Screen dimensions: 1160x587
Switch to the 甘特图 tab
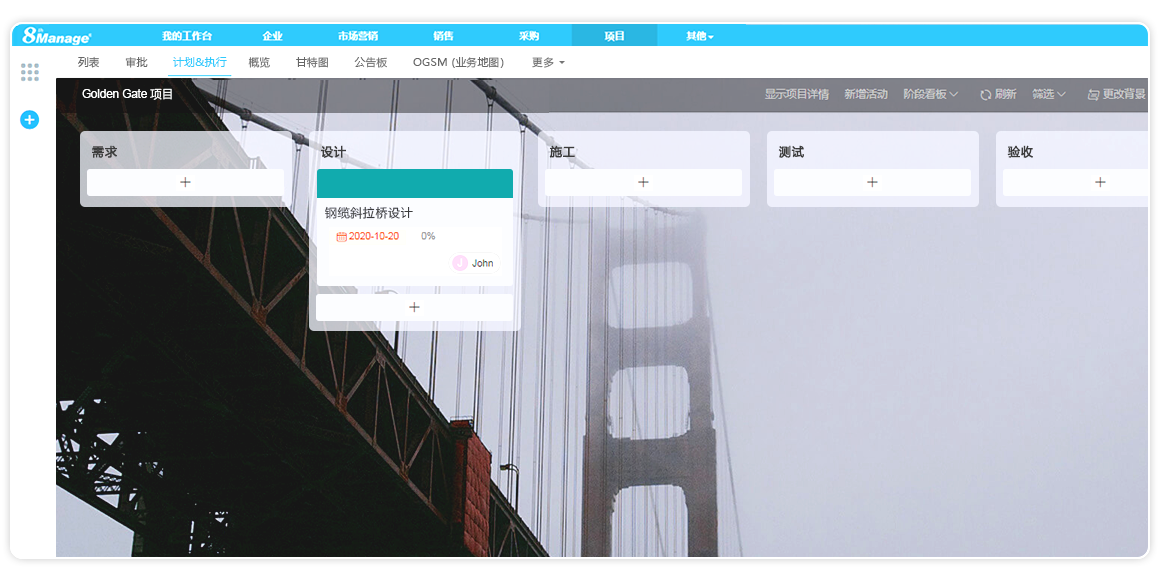312,61
